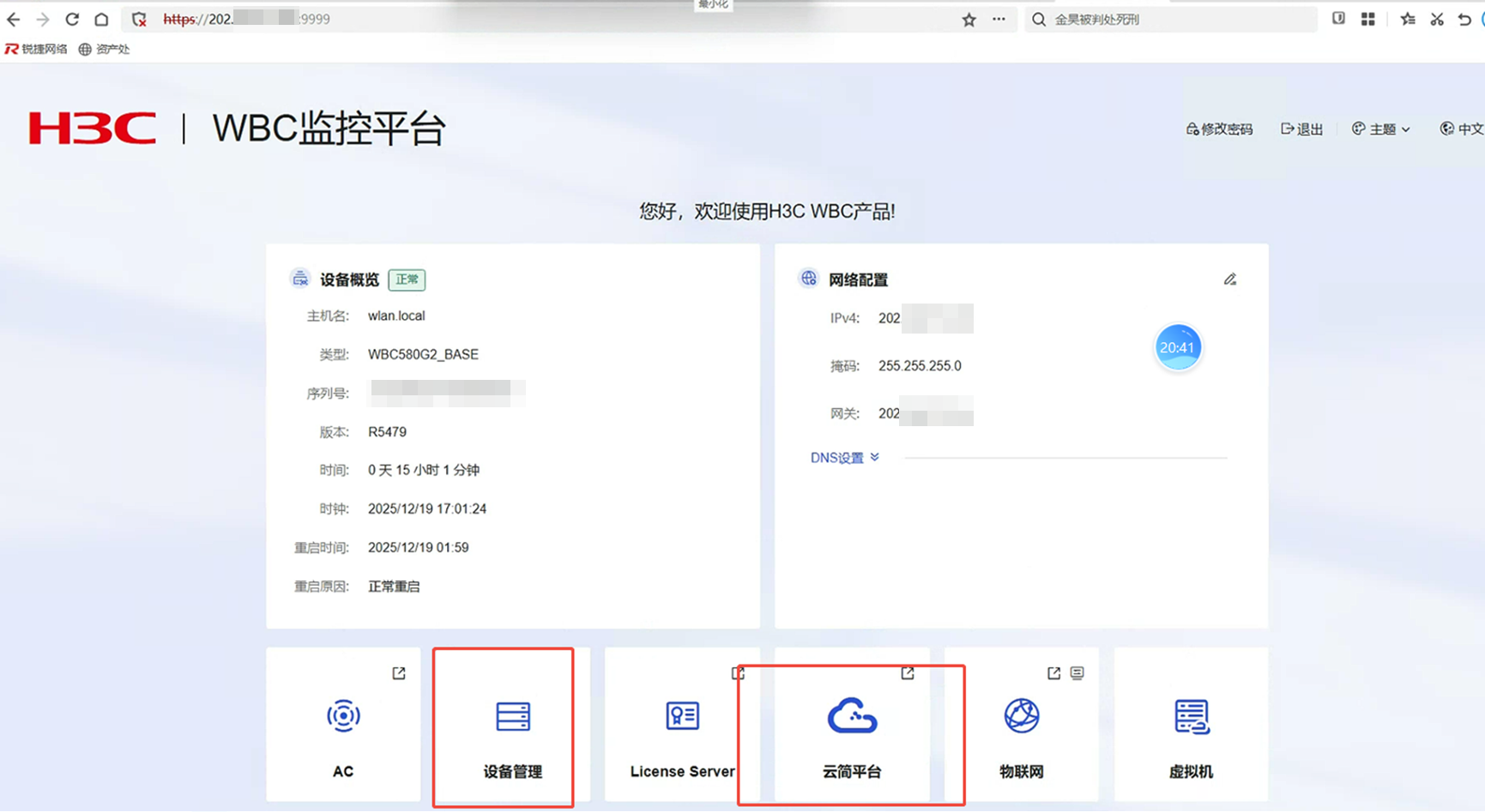Click the browser search input field
The height and width of the screenshot is (812, 1485).
1175,19
